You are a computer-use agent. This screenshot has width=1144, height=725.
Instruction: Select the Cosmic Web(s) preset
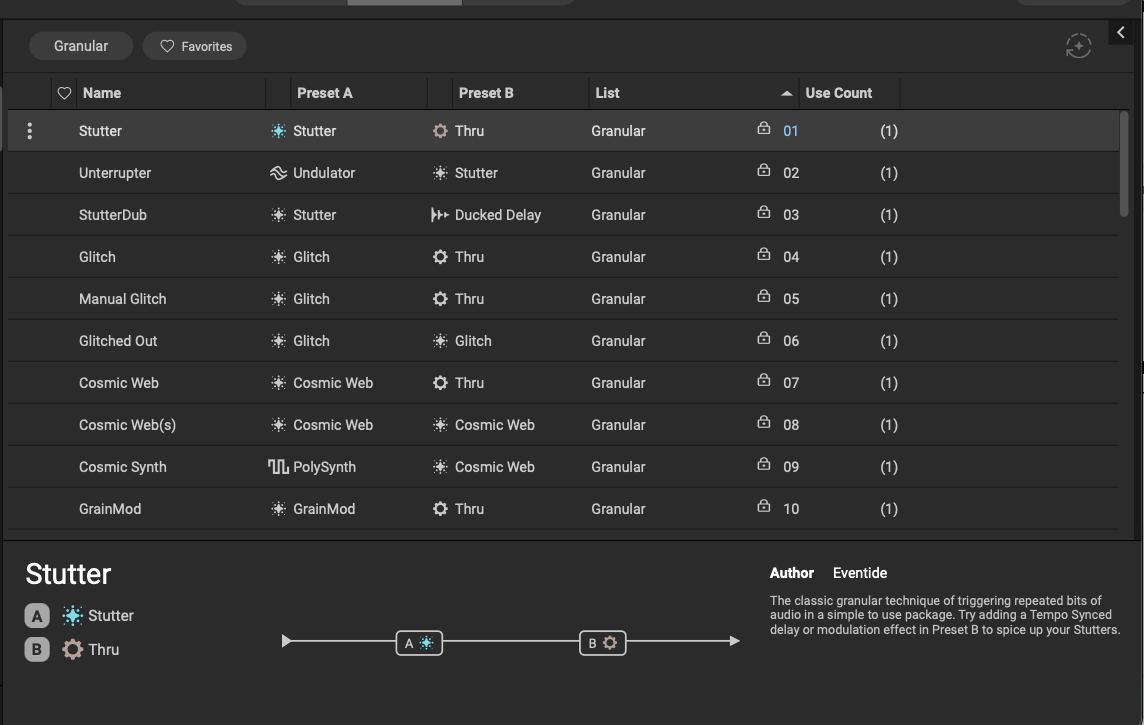coord(127,425)
